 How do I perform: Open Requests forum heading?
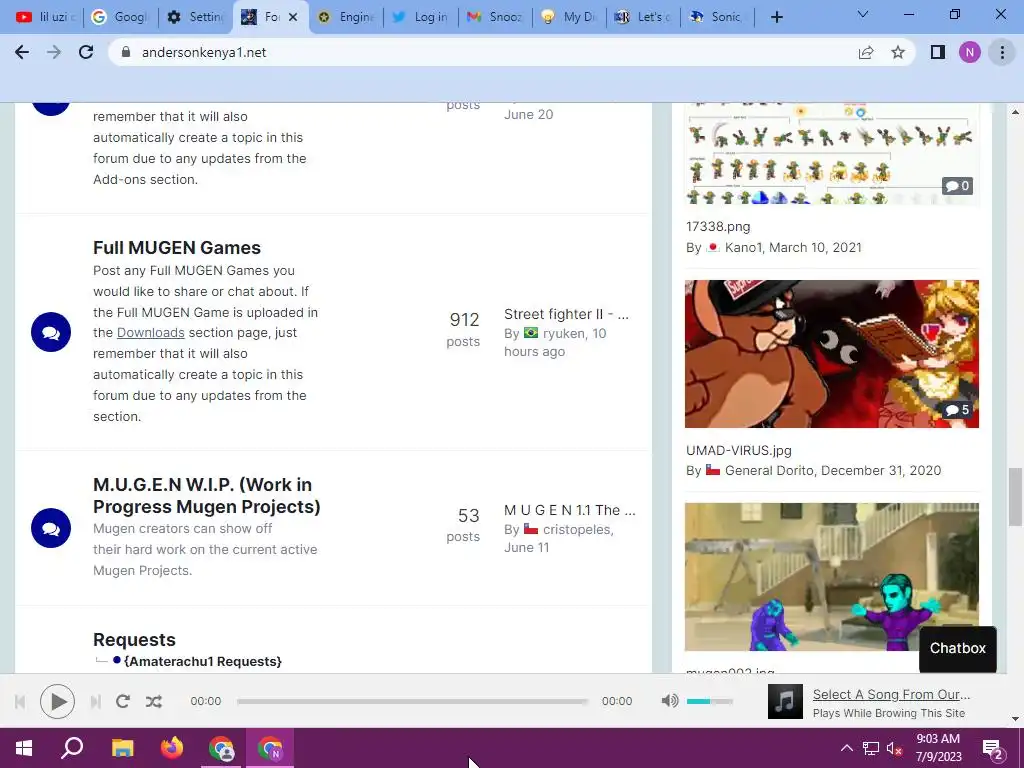point(135,639)
